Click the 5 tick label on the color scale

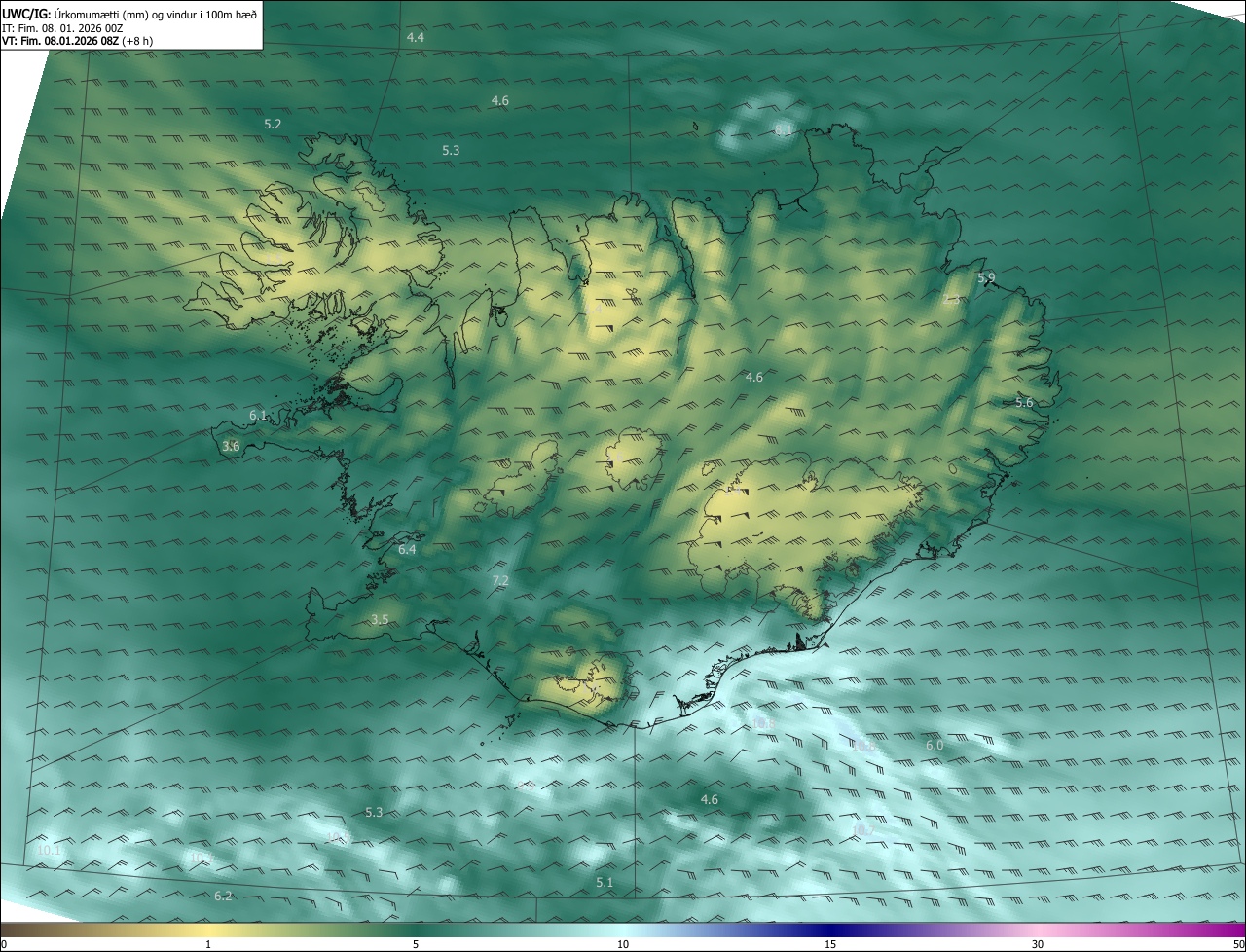coord(416,944)
